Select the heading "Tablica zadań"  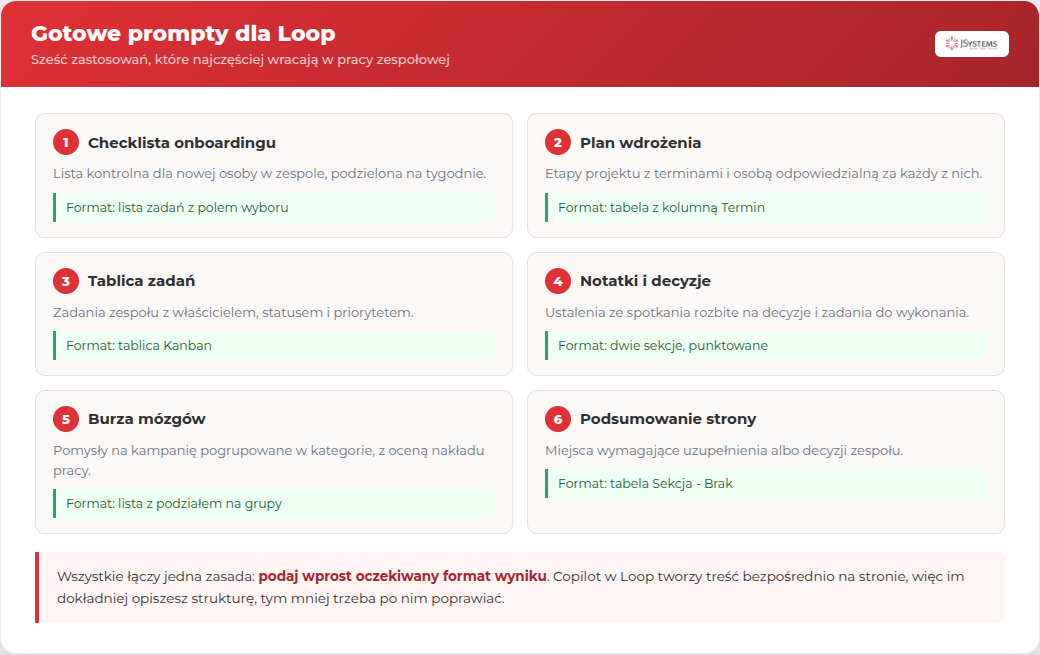click(x=141, y=281)
